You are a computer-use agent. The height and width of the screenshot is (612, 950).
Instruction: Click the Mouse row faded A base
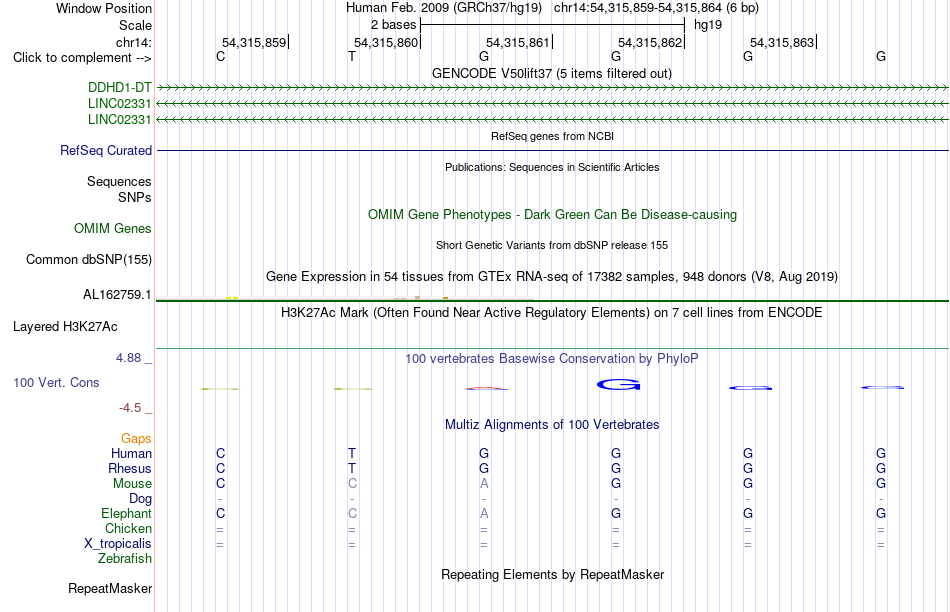[484, 484]
